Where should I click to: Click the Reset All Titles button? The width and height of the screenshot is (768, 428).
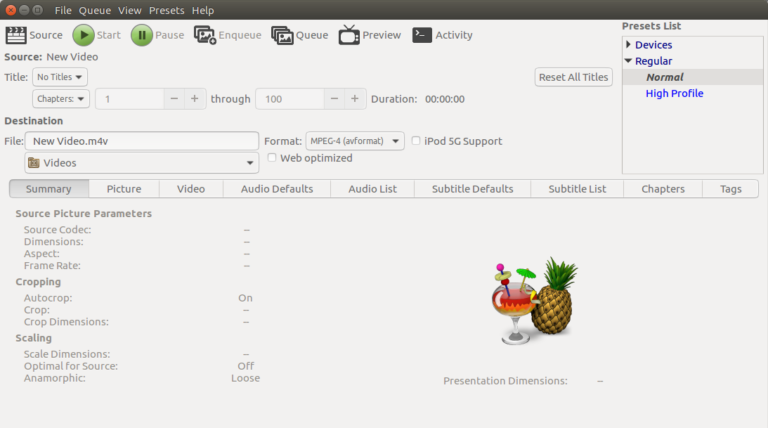[x=574, y=77]
